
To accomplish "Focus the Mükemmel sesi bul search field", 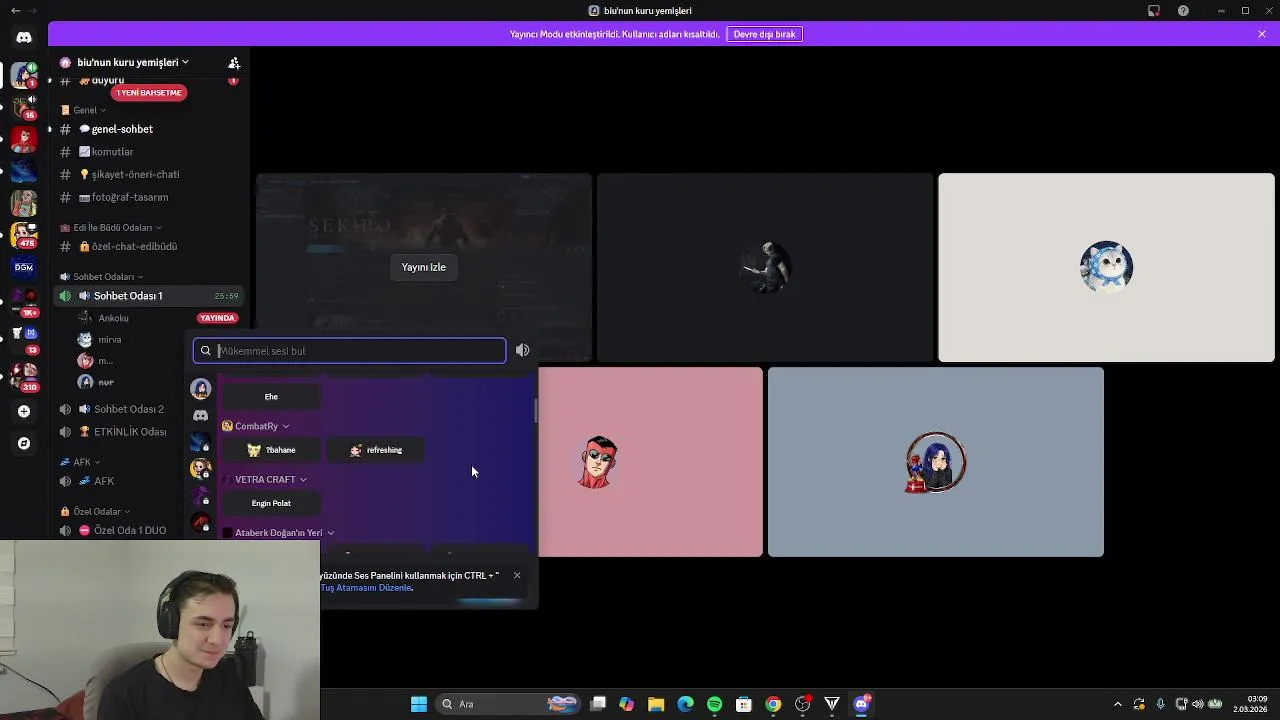I will (350, 351).
